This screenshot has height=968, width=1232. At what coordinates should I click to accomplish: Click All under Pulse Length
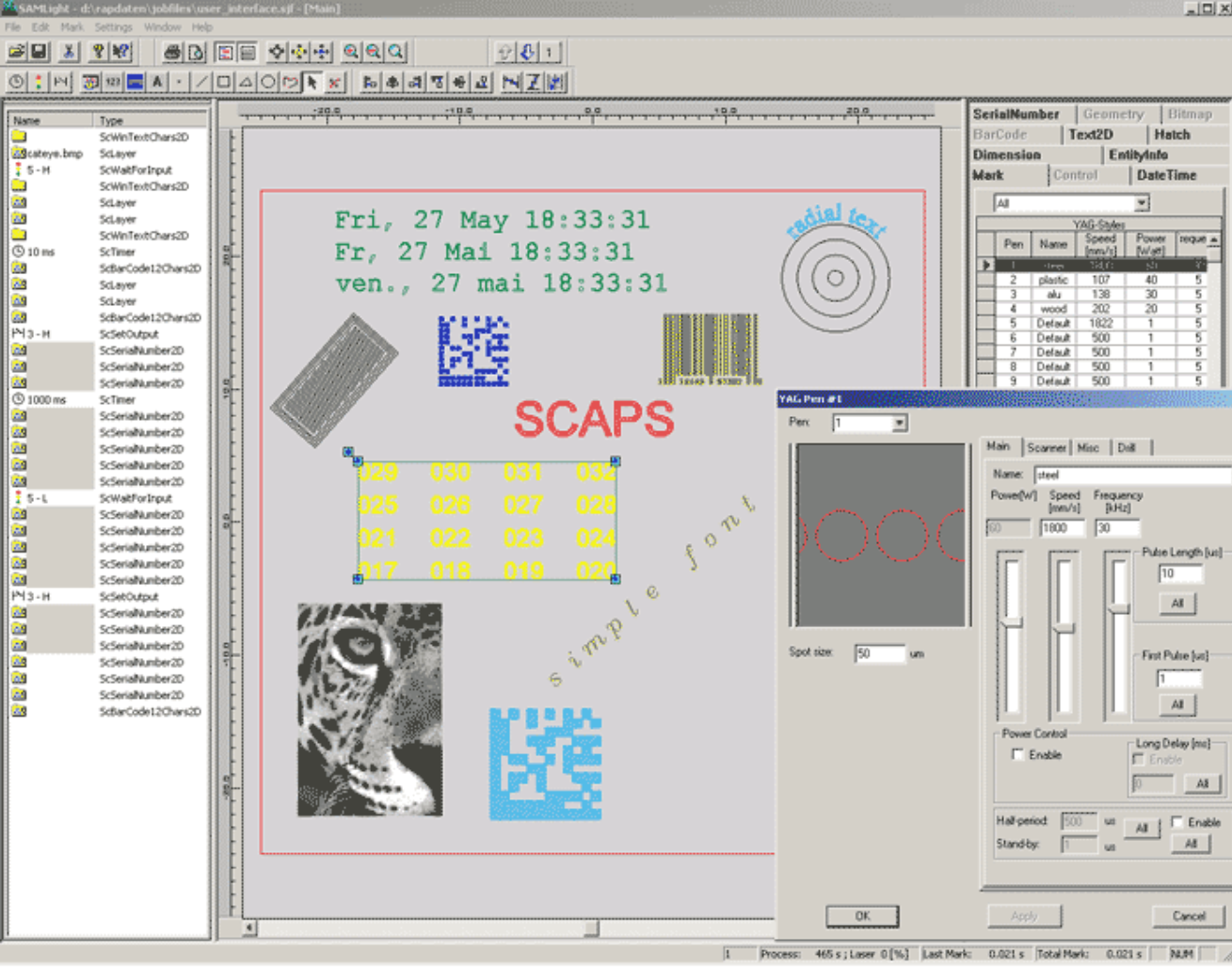(1176, 603)
